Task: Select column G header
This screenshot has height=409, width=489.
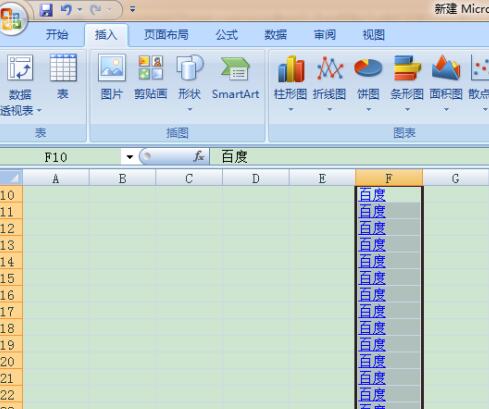Action: (456, 179)
